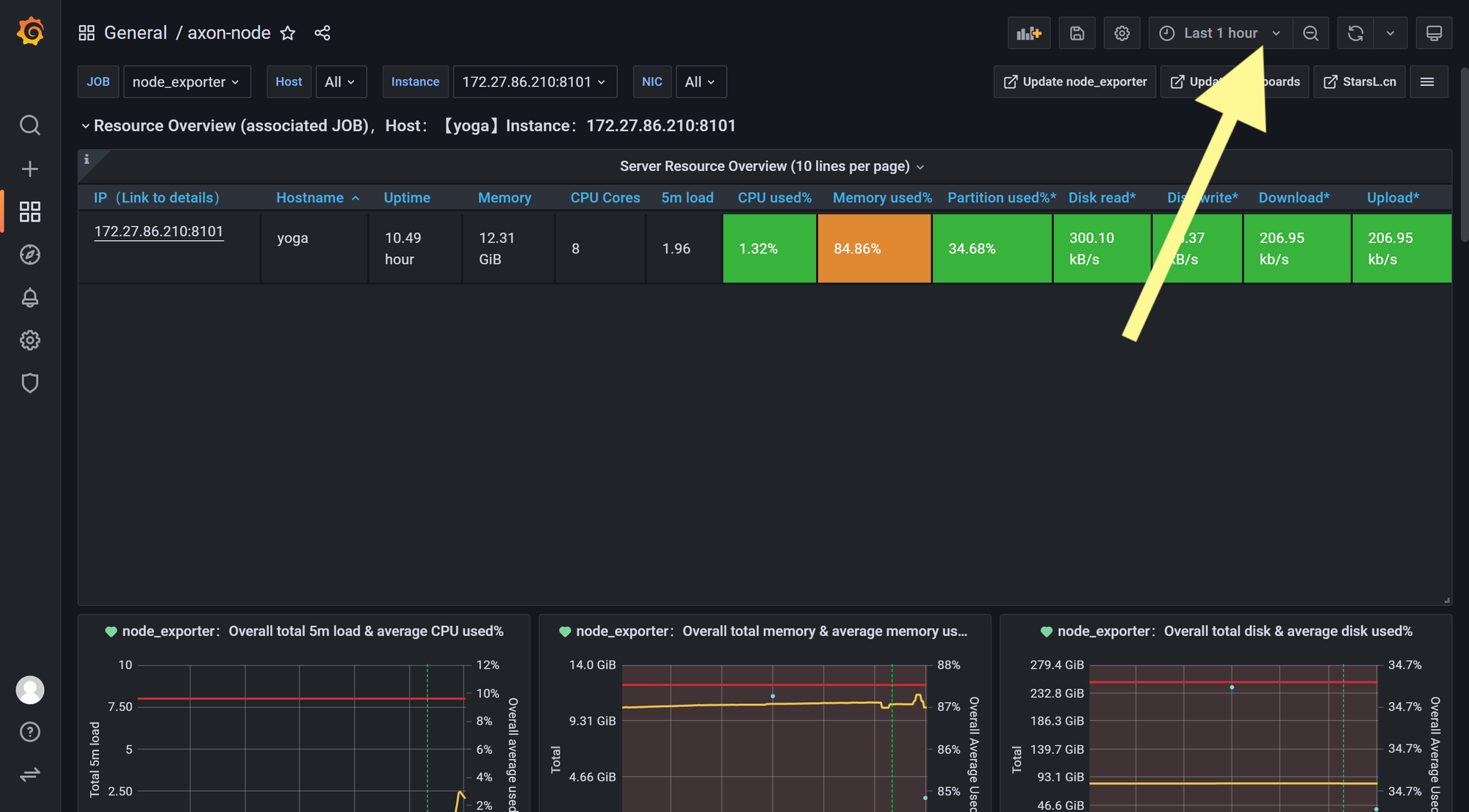Click the page vertical scrollbar

(x=1465, y=154)
